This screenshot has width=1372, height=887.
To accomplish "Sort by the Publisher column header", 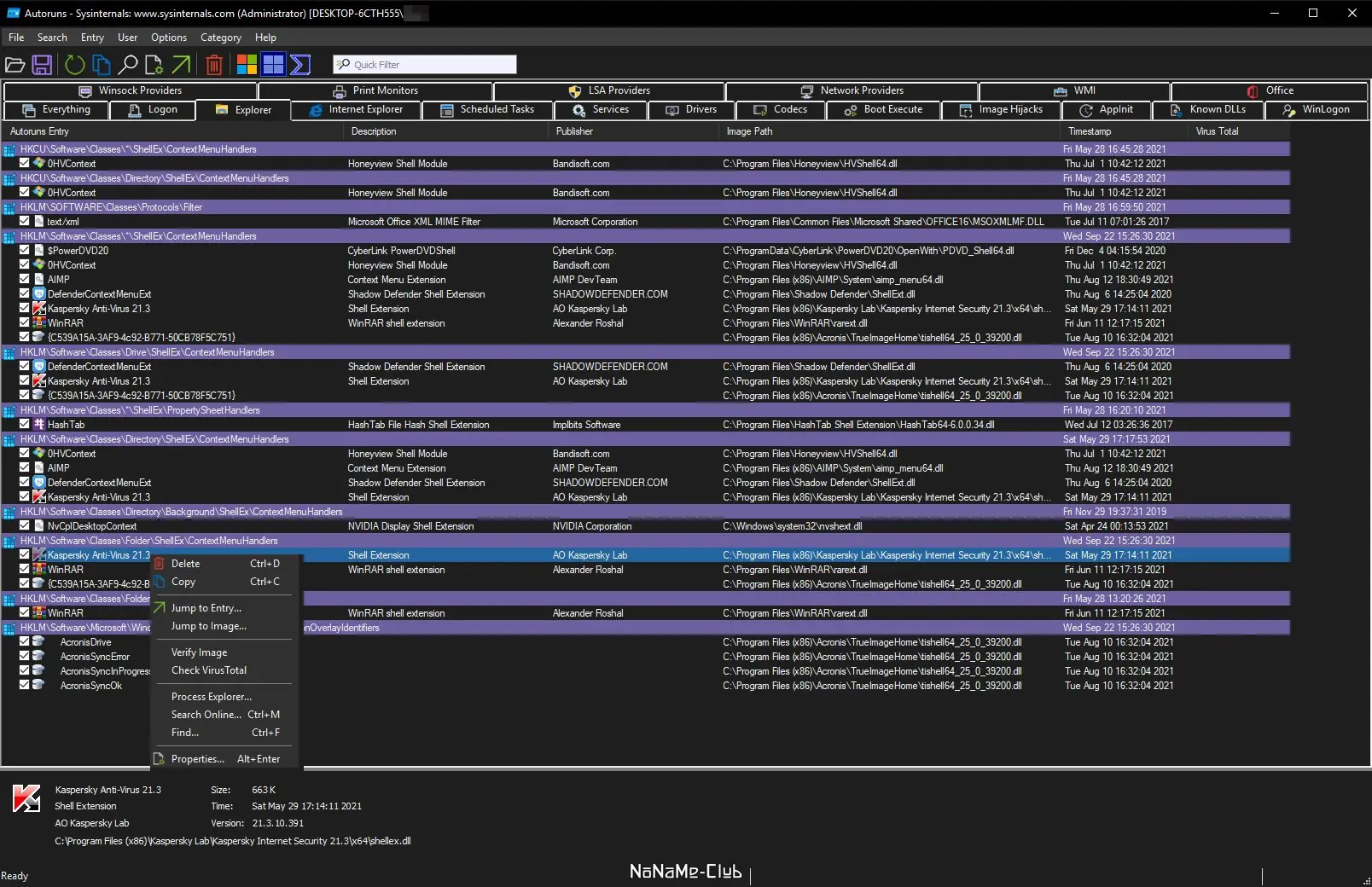I will tap(574, 131).
